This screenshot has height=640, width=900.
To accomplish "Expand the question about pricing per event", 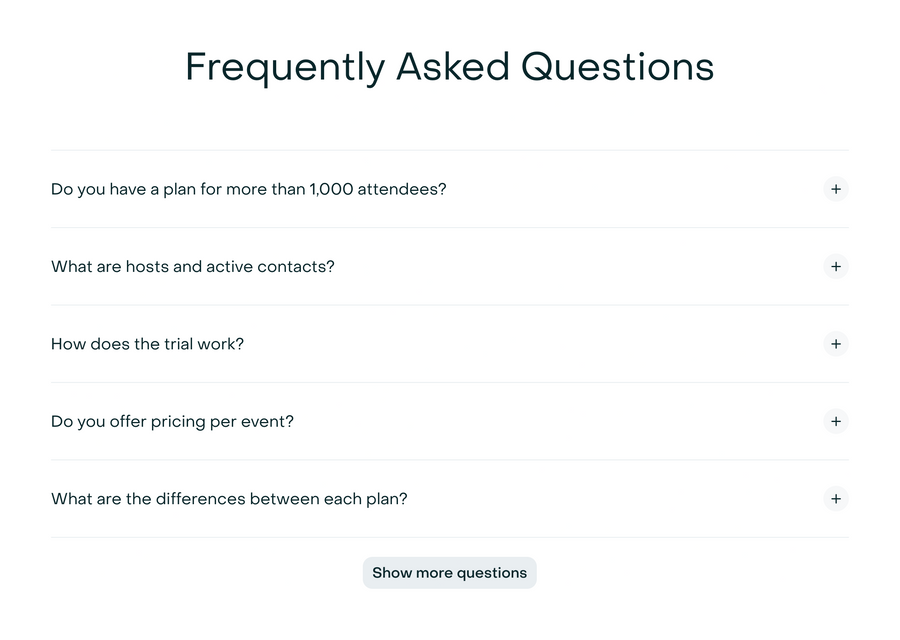I will pyautogui.click(x=172, y=421).
